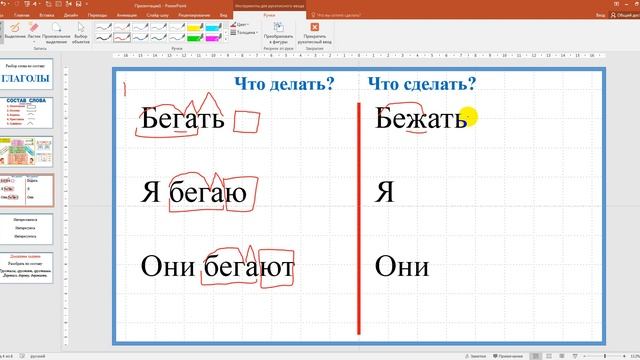This screenshot has height=360, width=640.
Task: Expand the Ластик eraser options arrow
Action: coord(34,41)
